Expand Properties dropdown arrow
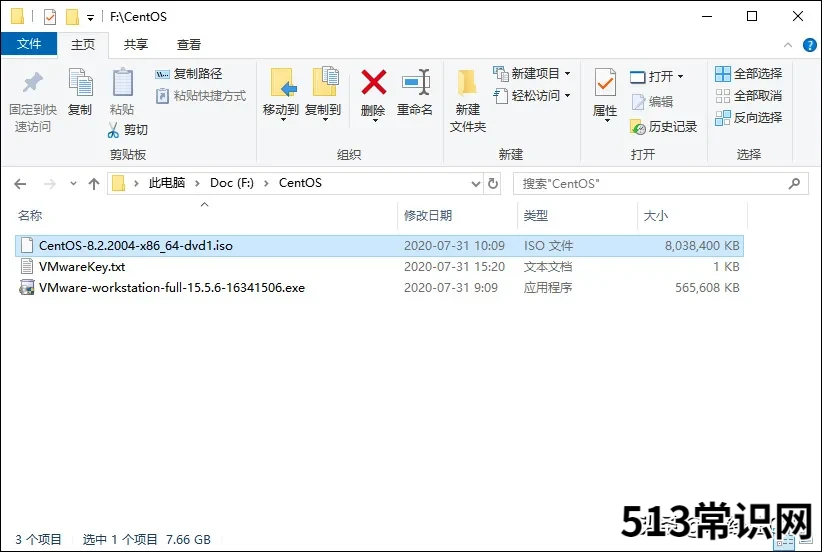This screenshot has width=822, height=552. point(607,121)
